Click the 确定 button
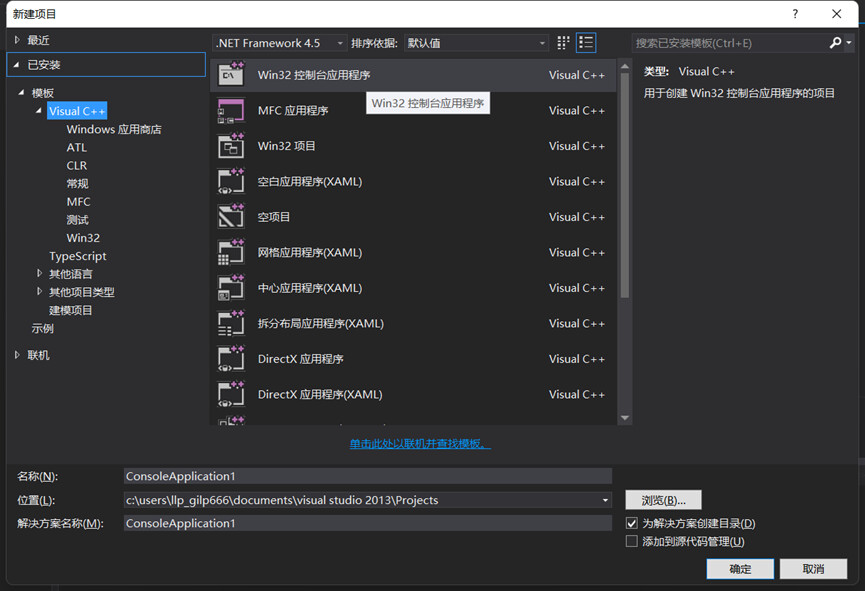 740,569
